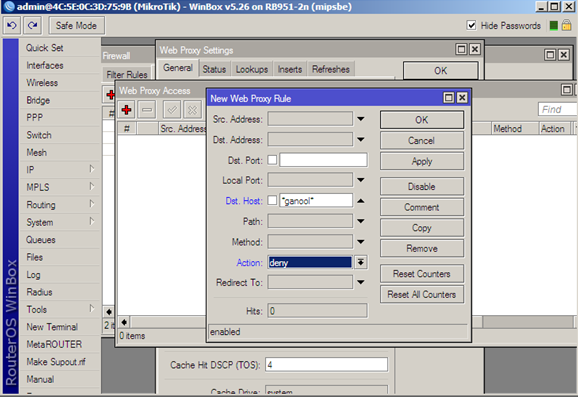Viewport: 578px width, 397px height.
Task: Expand the Routing submenu in sidebar
Action: pyautogui.click(x=59, y=205)
